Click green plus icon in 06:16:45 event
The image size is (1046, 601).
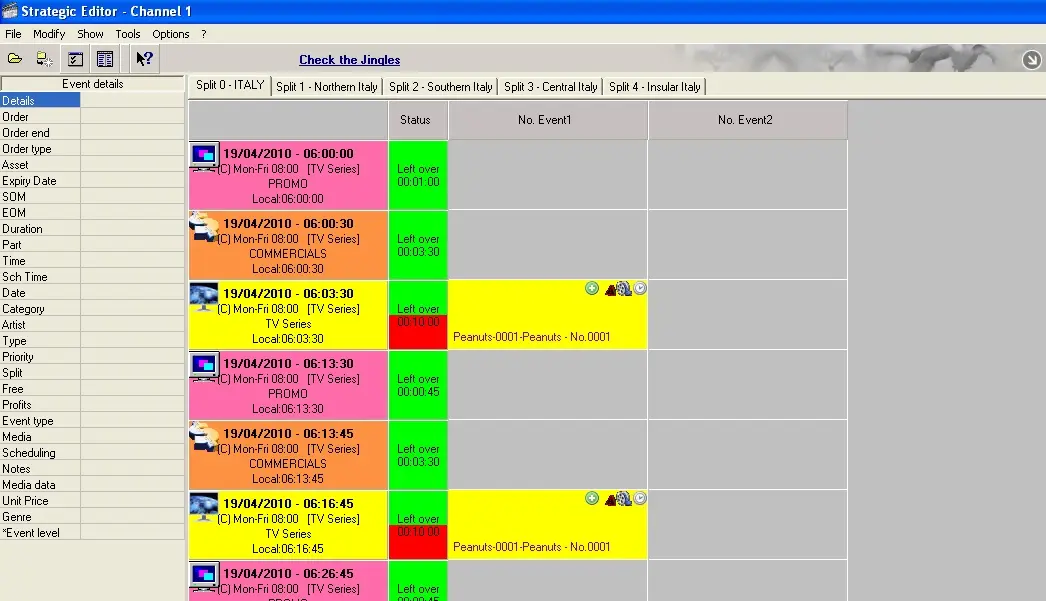point(592,498)
